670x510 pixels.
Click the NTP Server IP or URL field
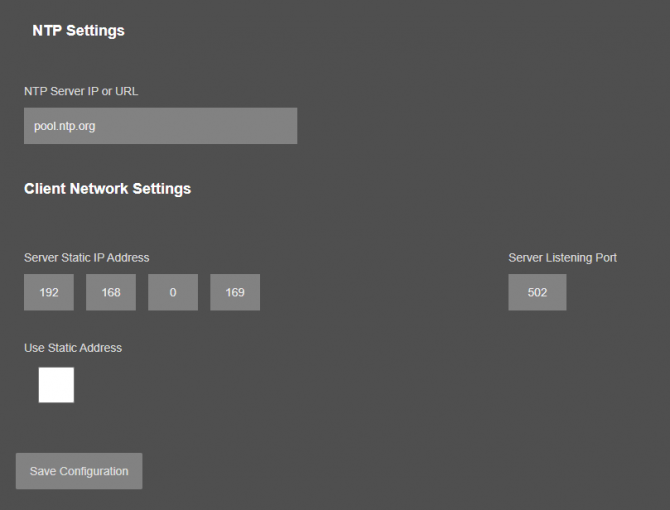tap(160, 126)
